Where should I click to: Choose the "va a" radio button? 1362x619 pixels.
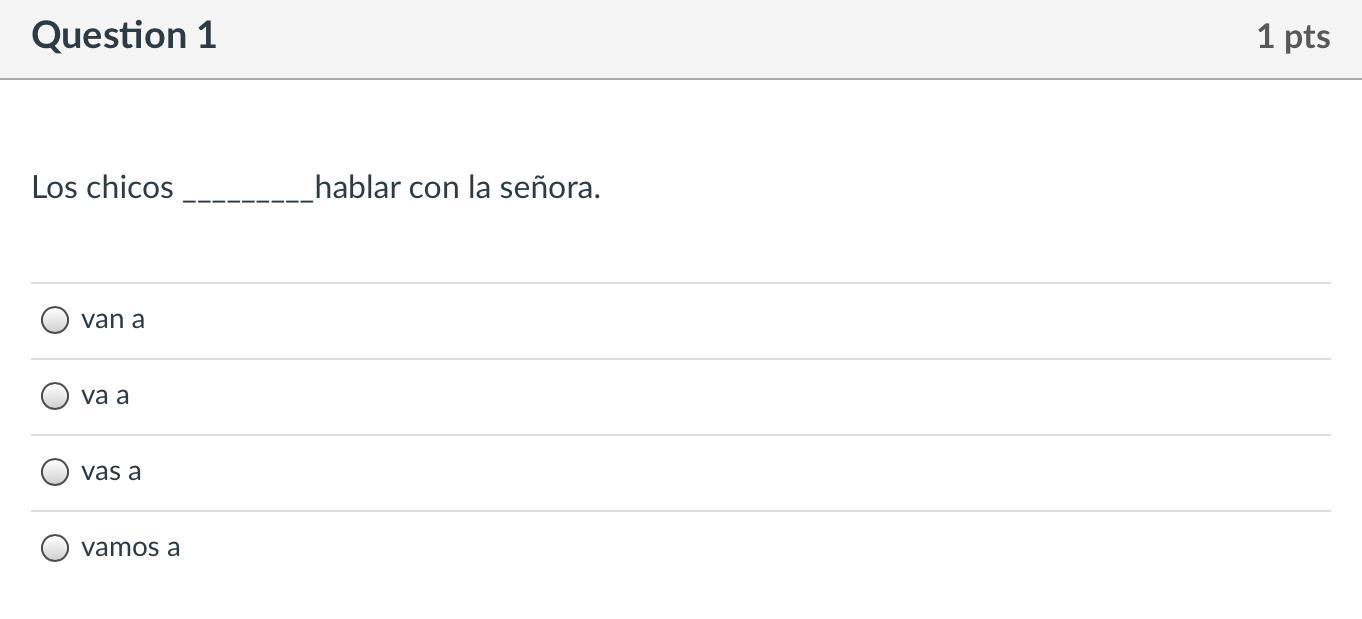(x=55, y=396)
